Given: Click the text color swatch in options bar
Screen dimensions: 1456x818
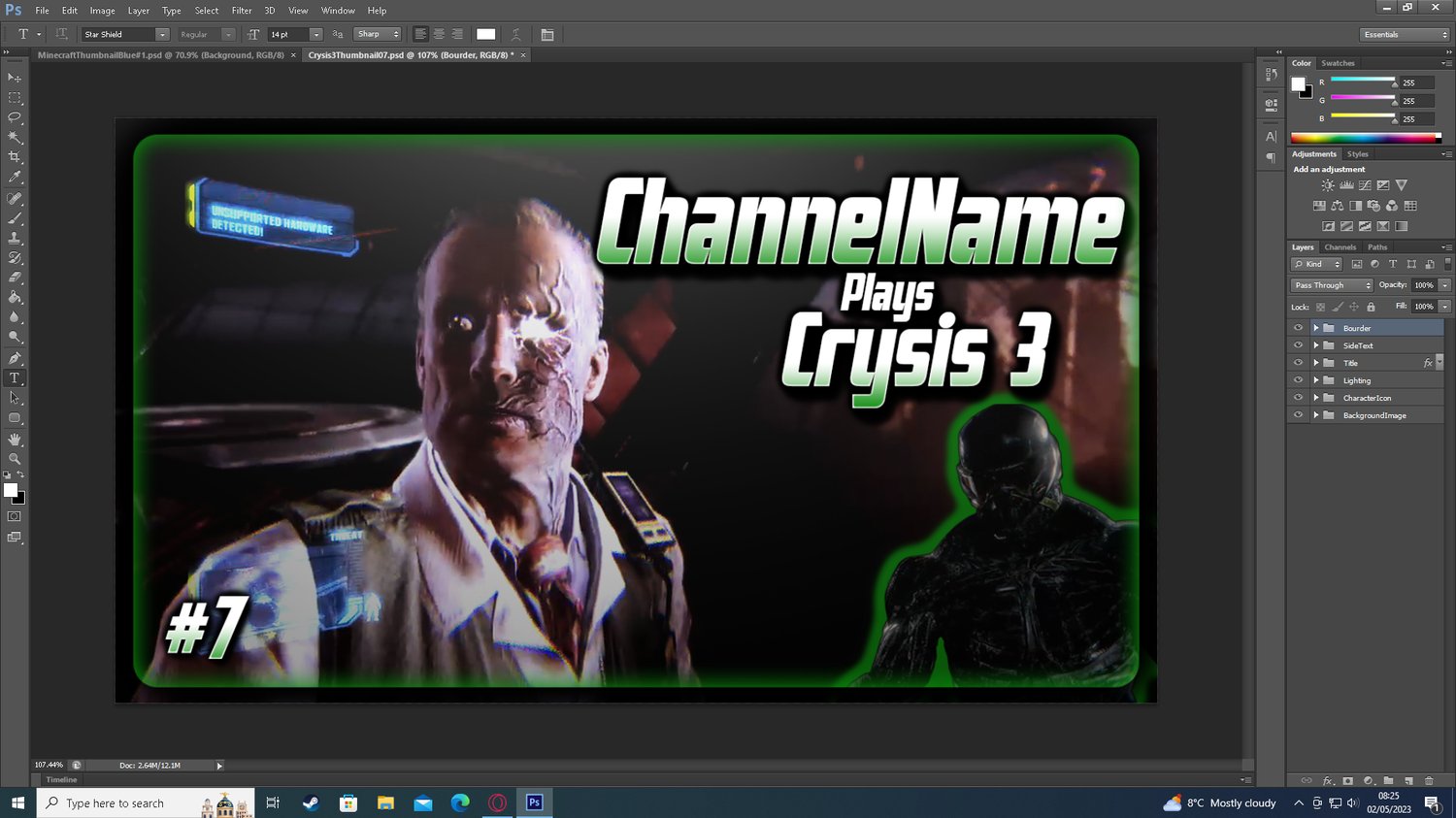Looking at the screenshot, I should click(x=486, y=35).
